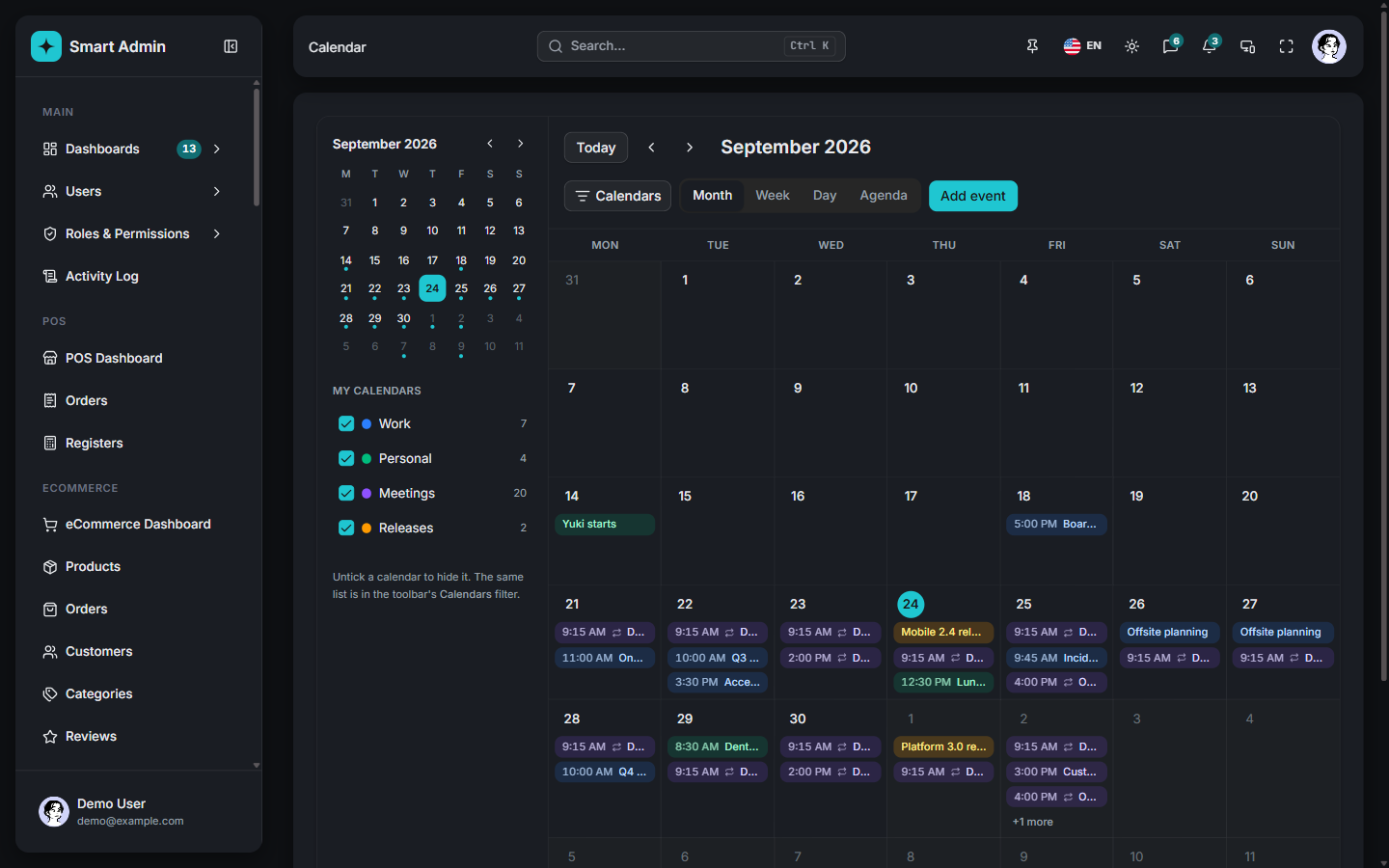Expand the Dashboards menu chevron

[217, 149]
